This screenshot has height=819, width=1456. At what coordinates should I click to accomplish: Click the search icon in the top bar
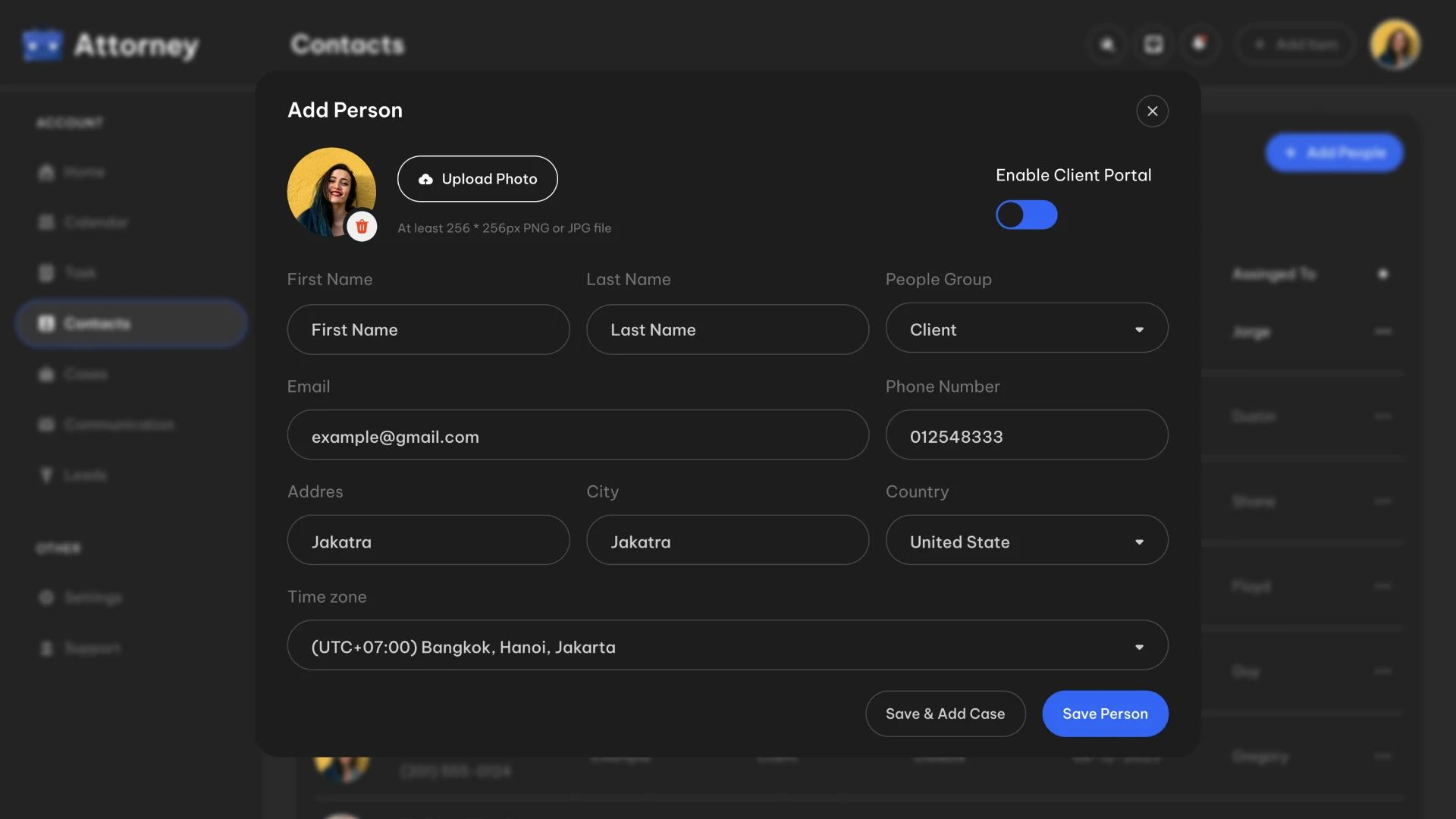[x=1107, y=44]
